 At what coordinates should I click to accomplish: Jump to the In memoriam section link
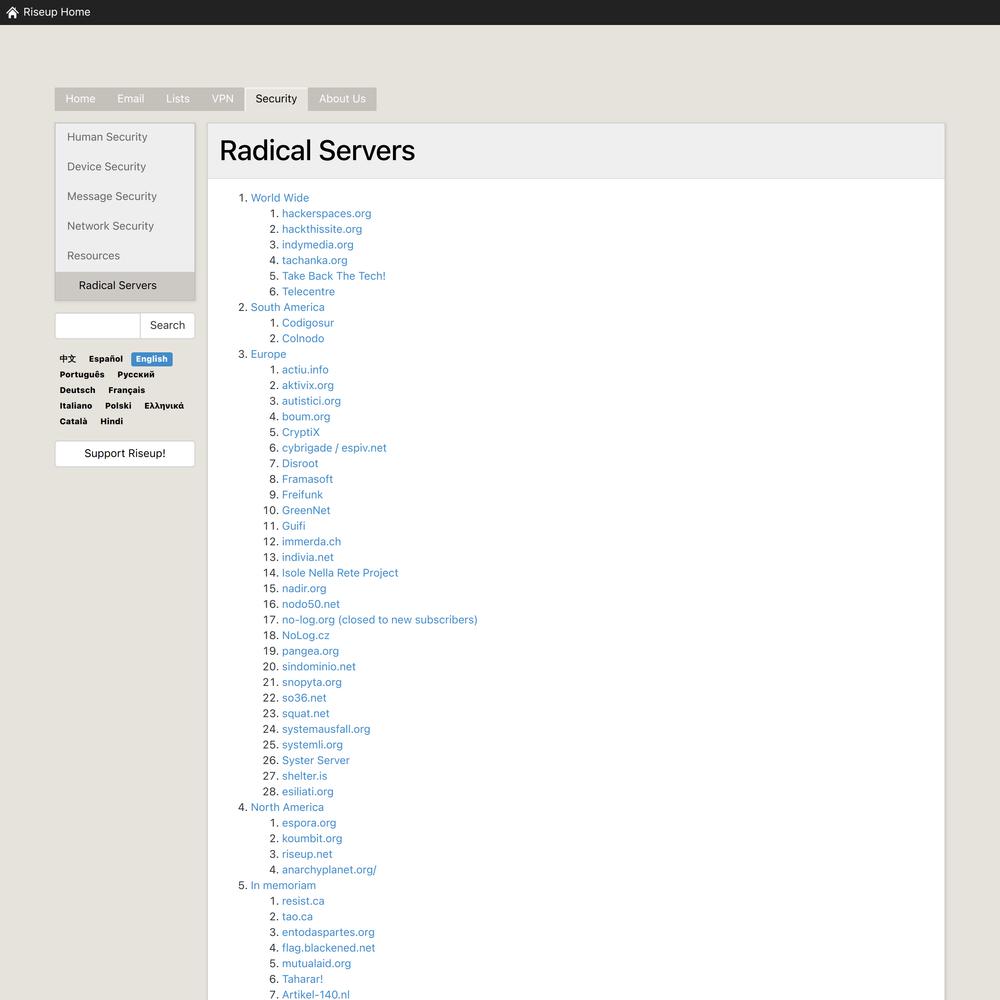click(x=283, y=885)
